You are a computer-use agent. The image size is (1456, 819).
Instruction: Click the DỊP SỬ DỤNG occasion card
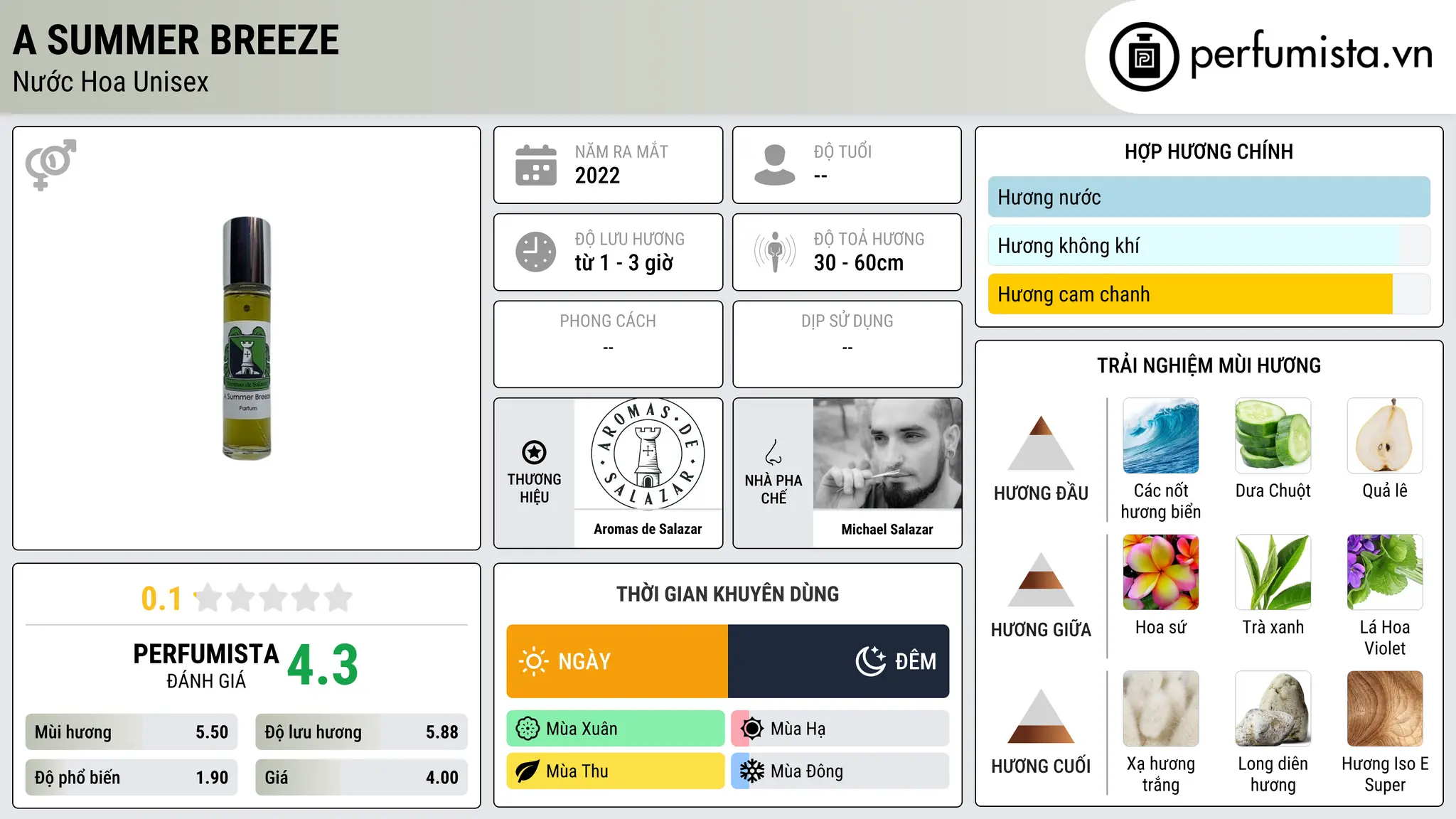click(847, 344)
